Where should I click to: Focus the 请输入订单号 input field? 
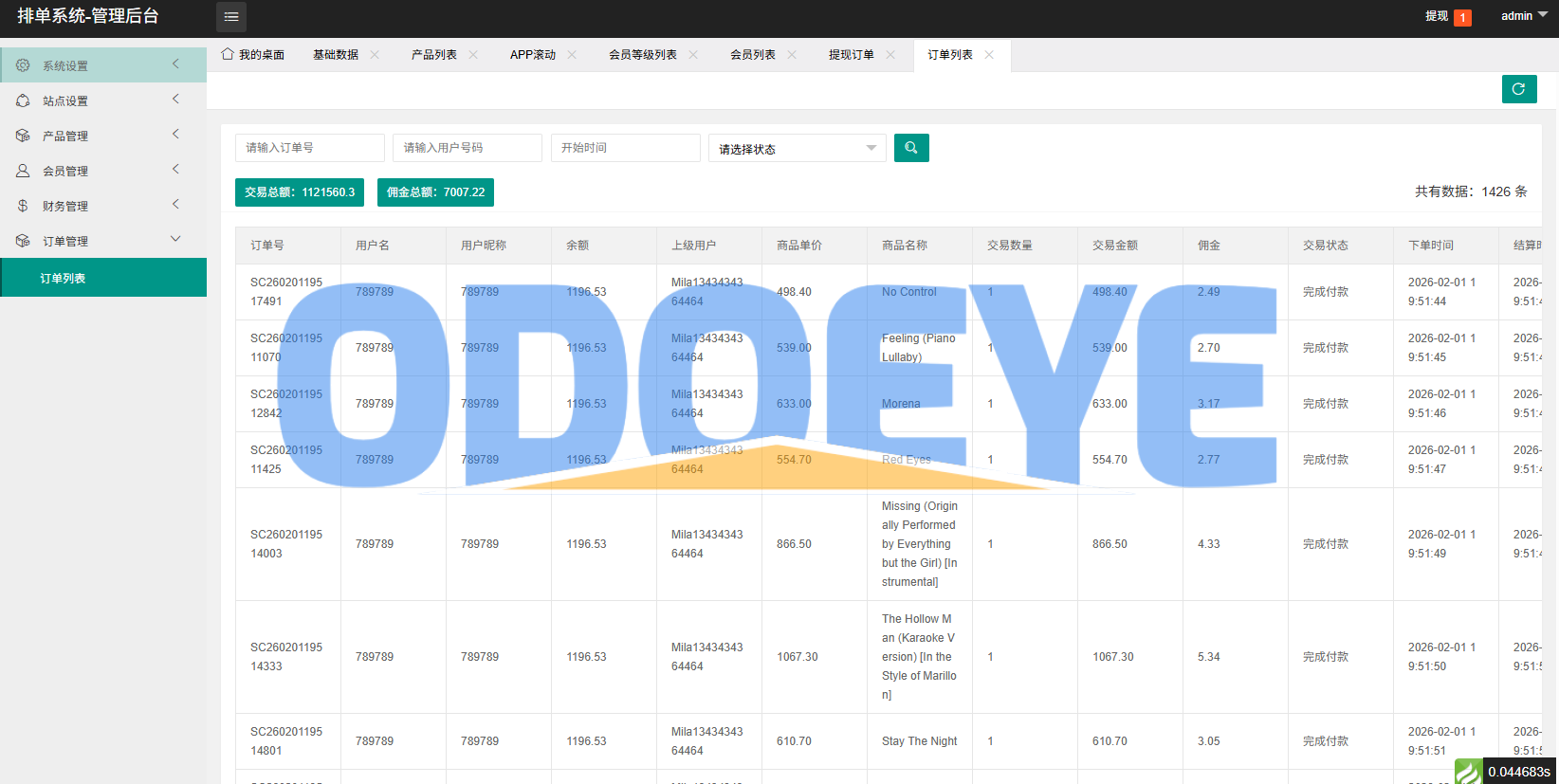(309, 148)
